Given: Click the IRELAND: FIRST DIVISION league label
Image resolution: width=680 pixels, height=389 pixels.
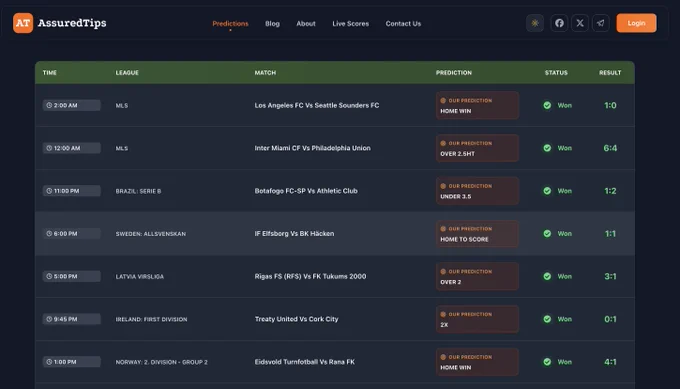Looking at the screenshot, I should [151, 319].
